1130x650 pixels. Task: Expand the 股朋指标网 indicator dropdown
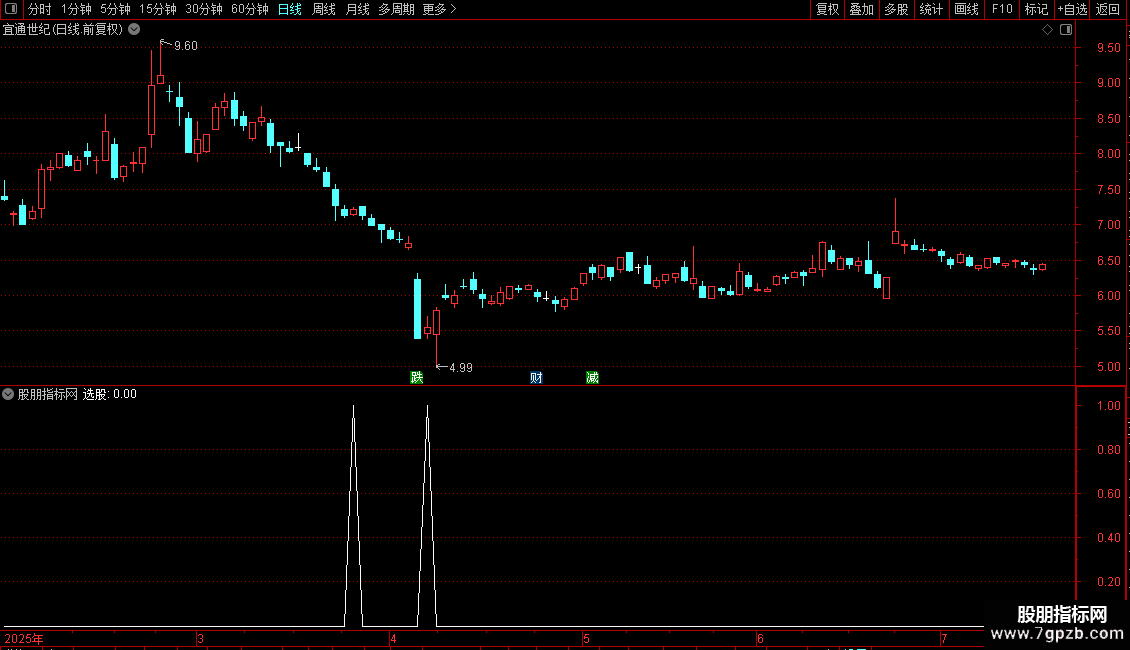(8, 394)
